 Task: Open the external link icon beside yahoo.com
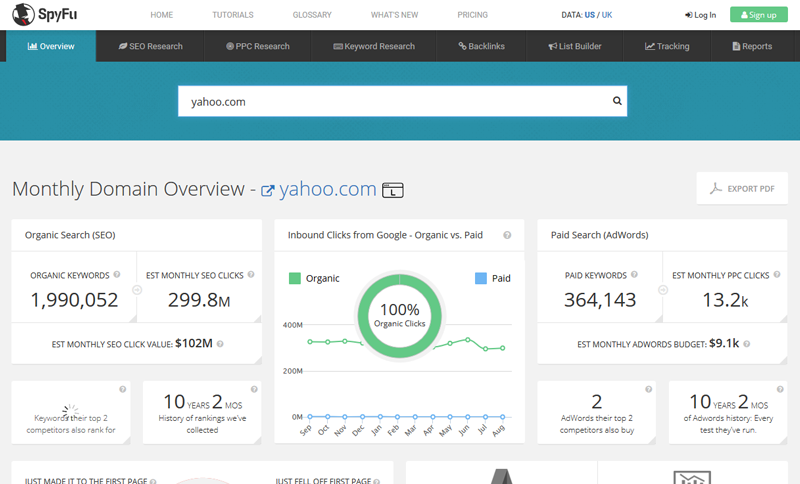click(267, 191)
